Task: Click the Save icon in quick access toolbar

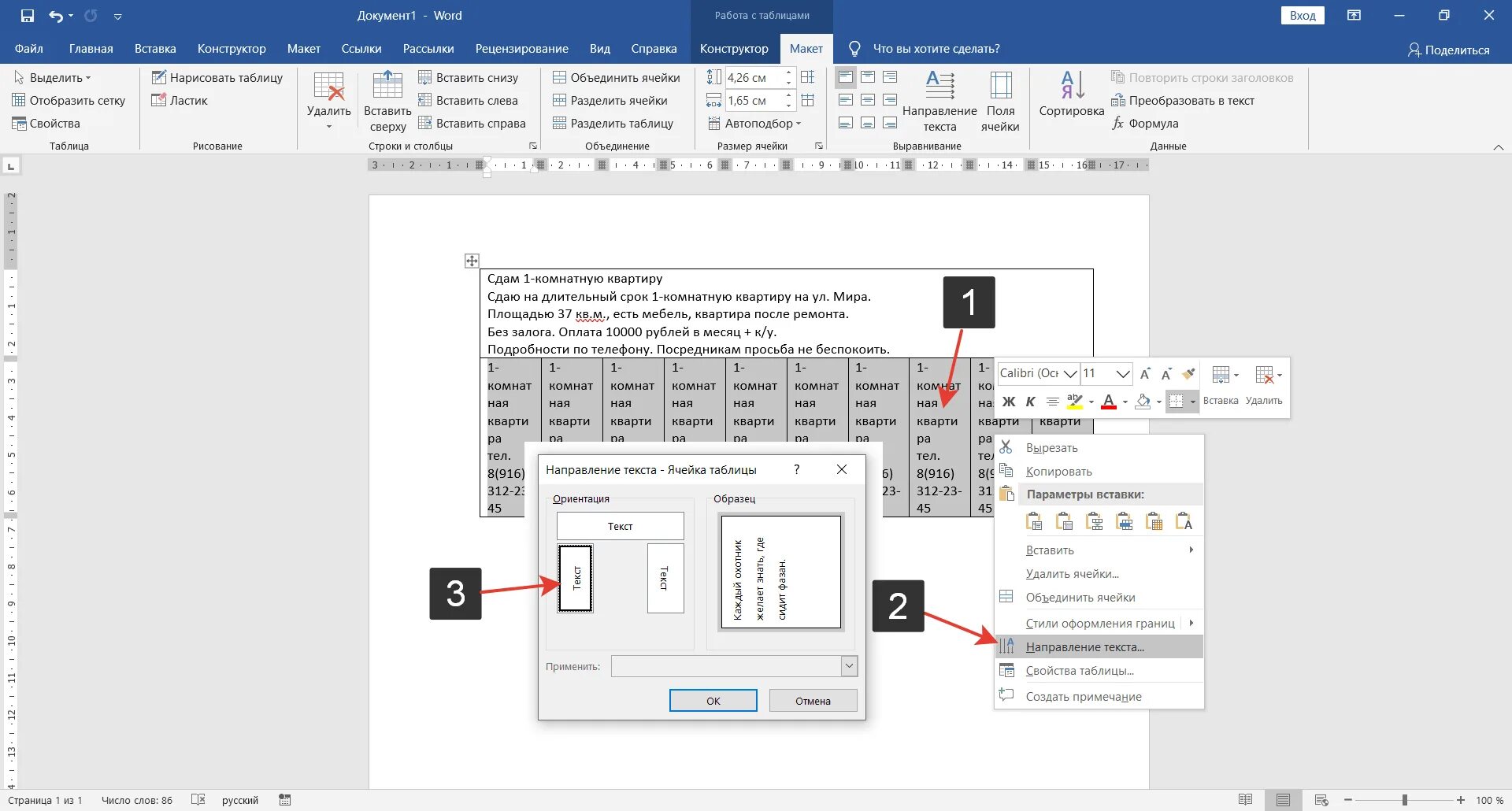Action: tap(27, 16)
